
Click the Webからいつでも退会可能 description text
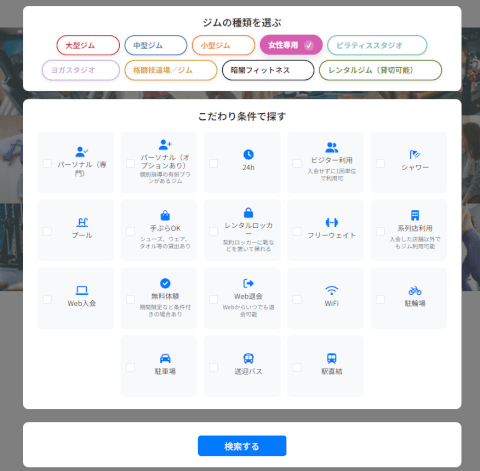point(248,311)
